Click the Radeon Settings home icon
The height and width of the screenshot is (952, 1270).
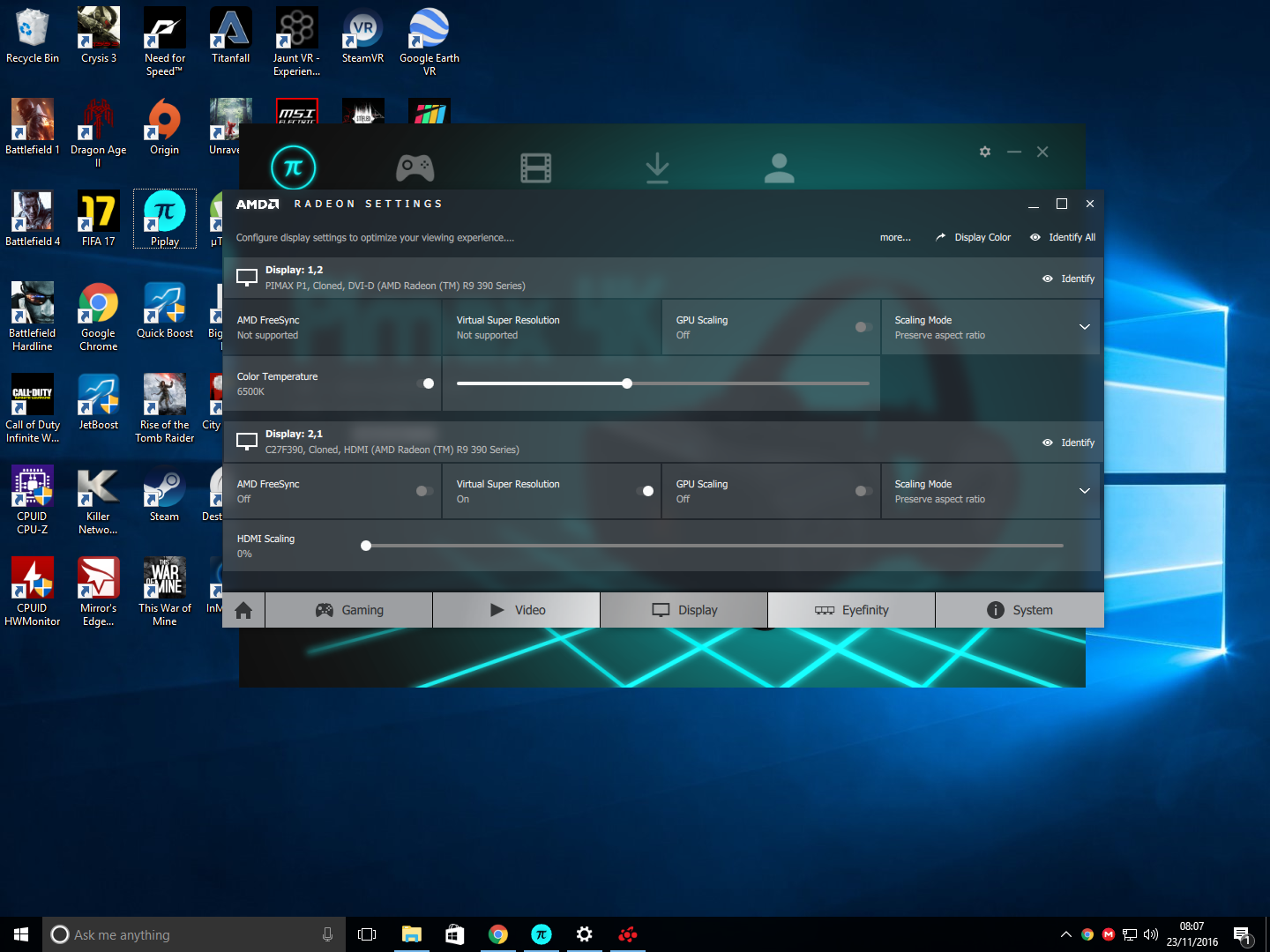(x=244, y=610)
